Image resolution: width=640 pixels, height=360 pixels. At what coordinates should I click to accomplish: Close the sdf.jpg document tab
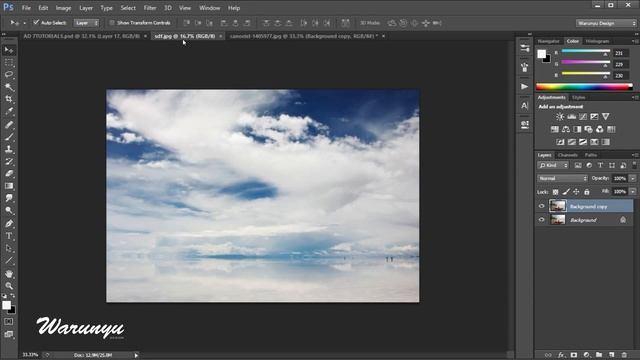(x=220, y=36)
